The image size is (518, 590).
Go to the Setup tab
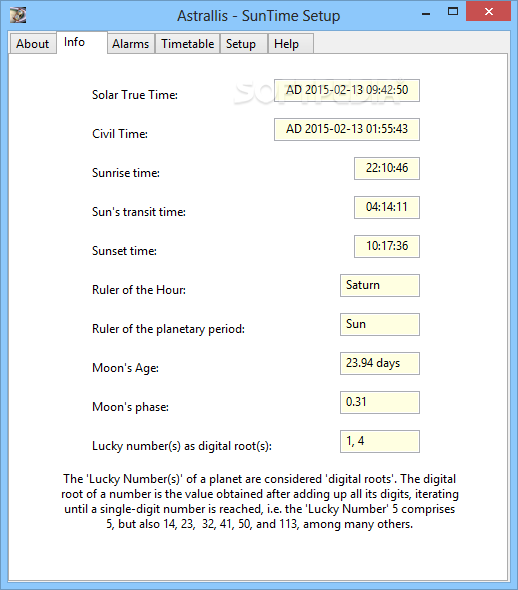[244, 44]
